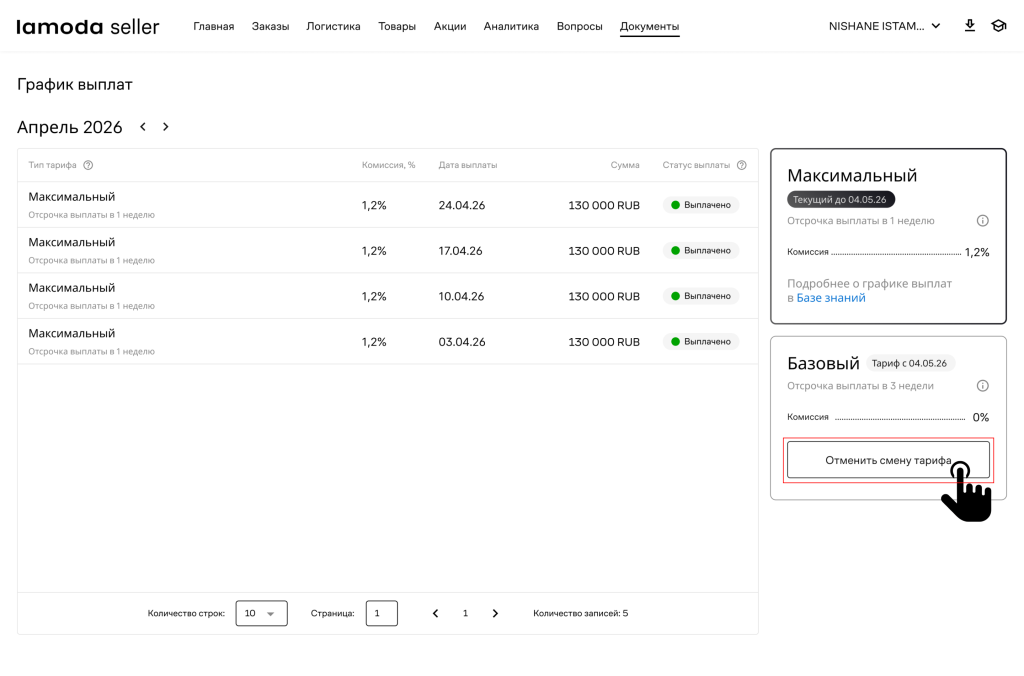
Task: Click help icon next to Тип тарифа
Action: click(88, 165)
